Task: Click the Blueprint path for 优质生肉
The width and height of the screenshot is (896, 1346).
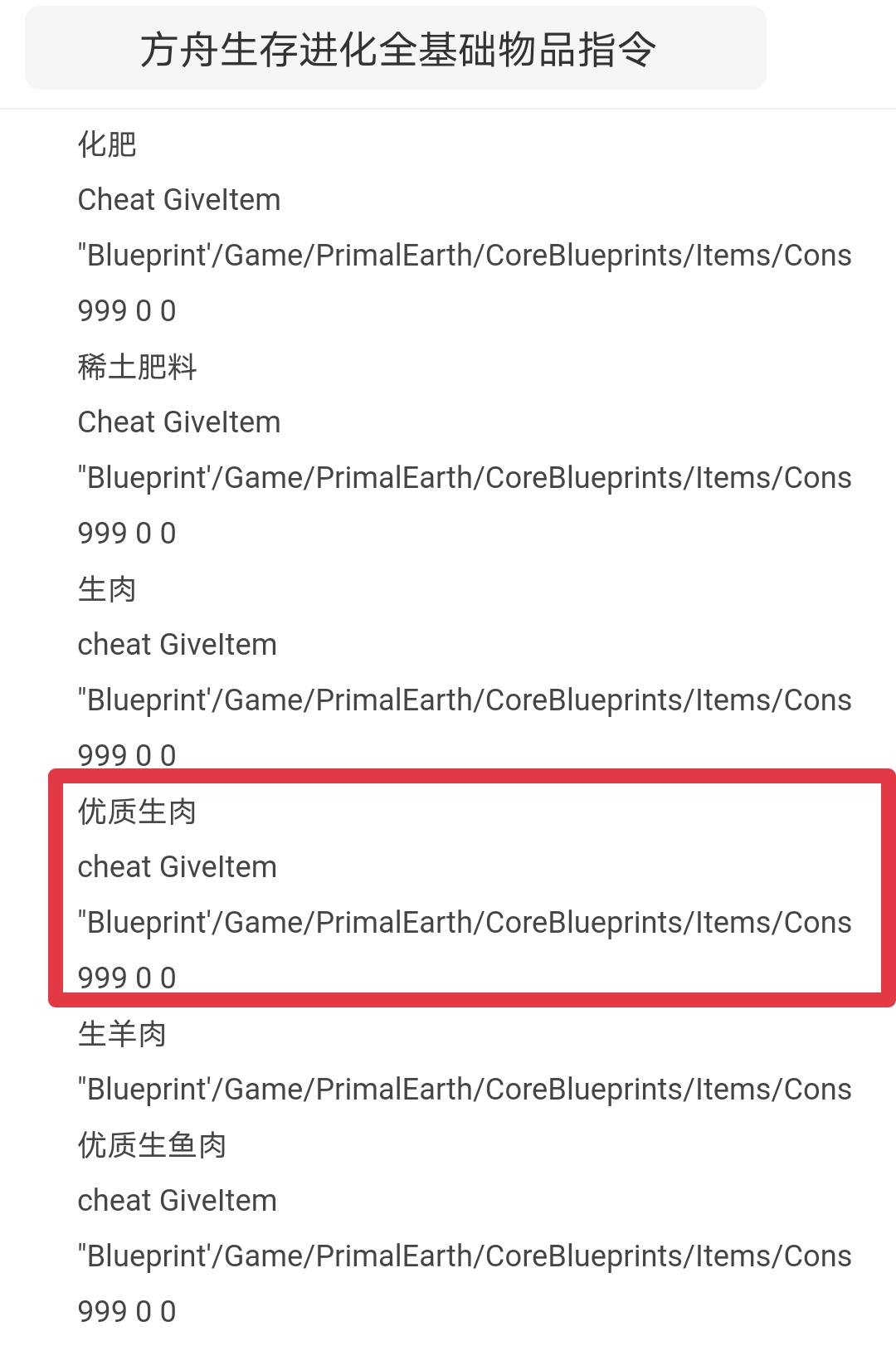Action: point(465,923)
